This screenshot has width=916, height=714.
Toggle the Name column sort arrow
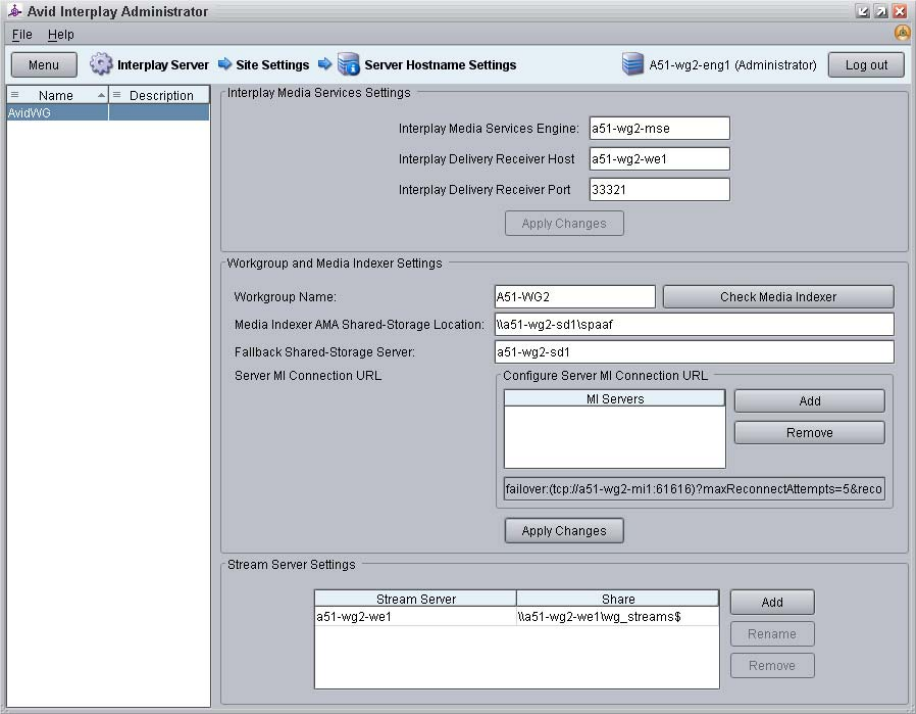(x=101, y=95)
